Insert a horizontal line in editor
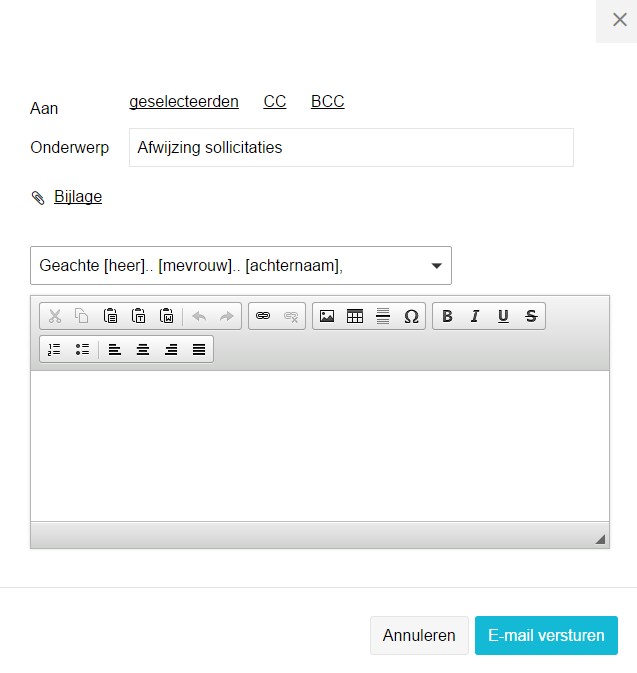 [x=383, y=316]
